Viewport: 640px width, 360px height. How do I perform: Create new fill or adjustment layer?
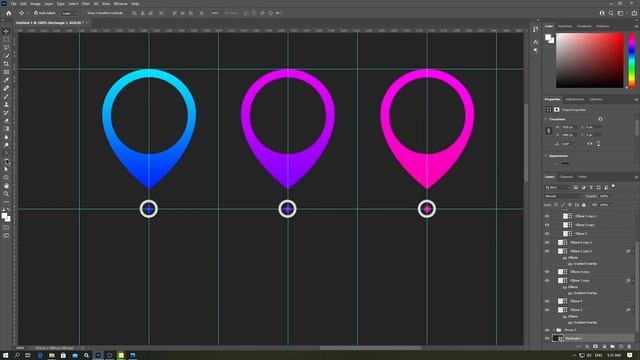(x=604, y=347)
